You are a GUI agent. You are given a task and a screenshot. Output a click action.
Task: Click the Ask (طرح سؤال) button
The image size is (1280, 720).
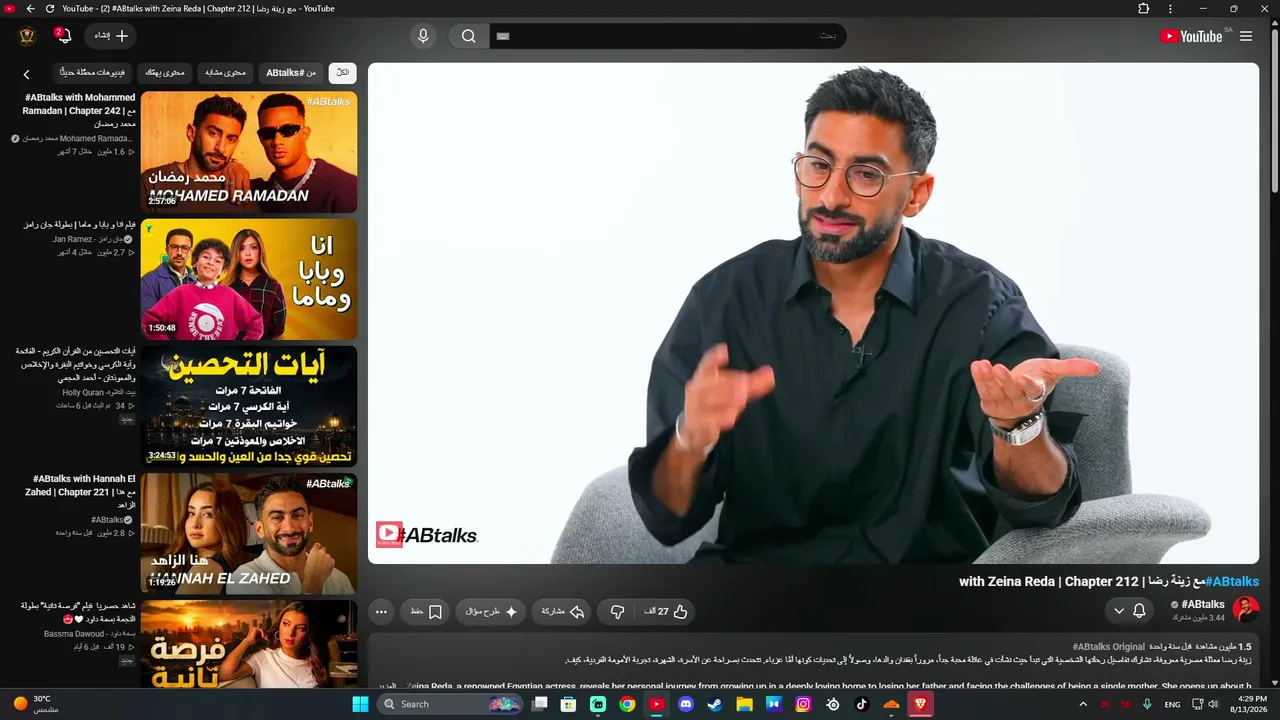(x=491, y=611)
